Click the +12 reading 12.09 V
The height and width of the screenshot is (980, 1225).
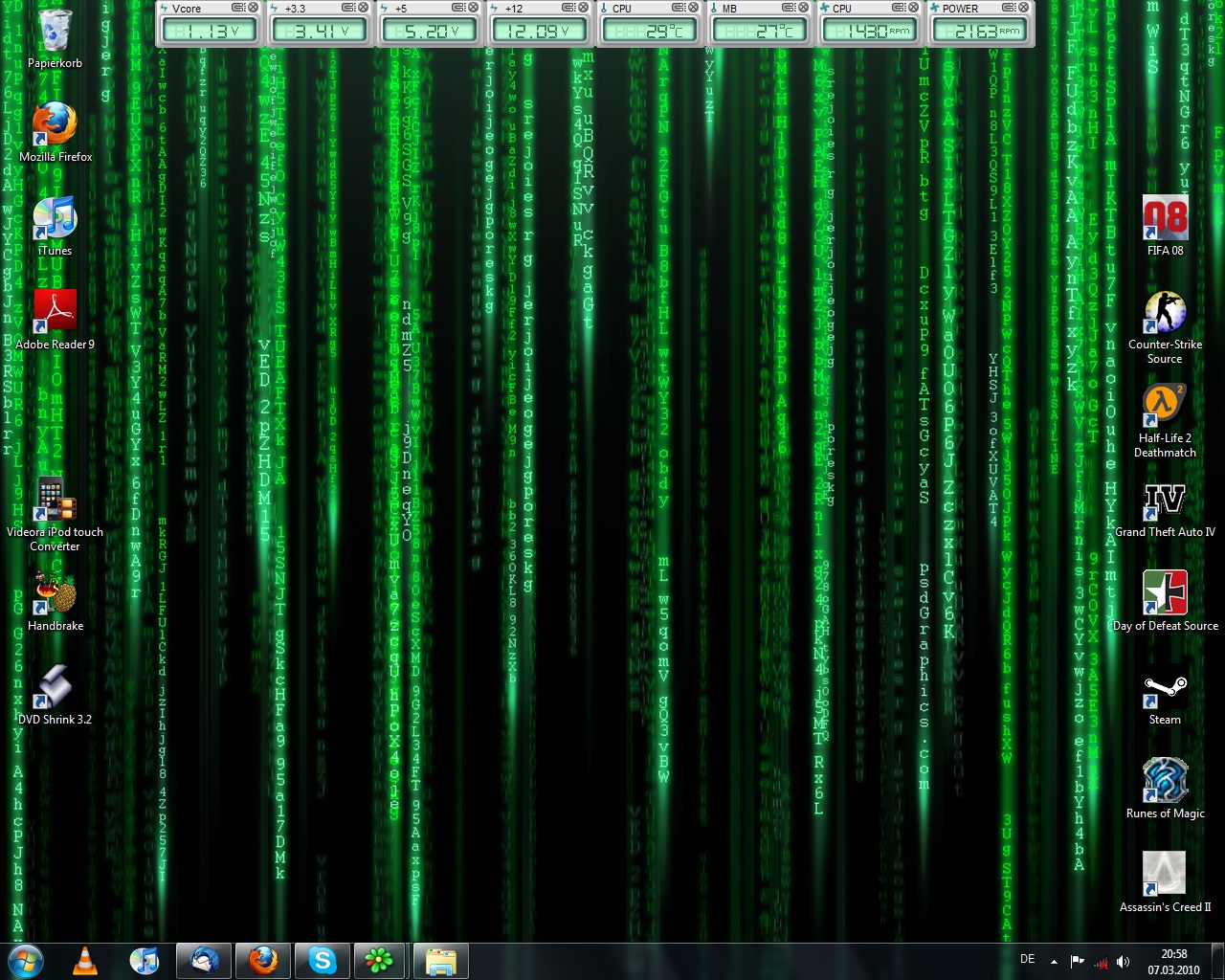point(540,31)
